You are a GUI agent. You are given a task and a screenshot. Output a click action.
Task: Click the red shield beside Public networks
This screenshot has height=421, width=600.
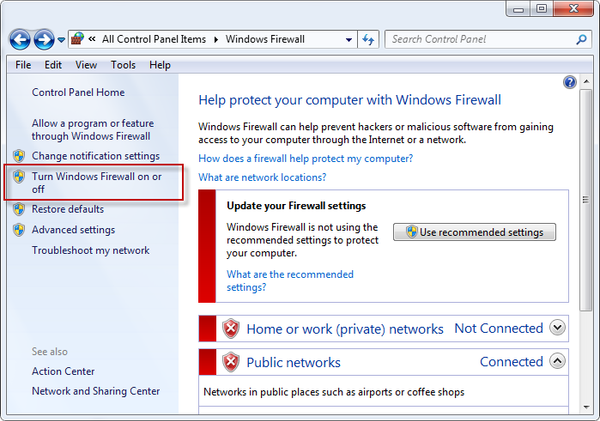(x=231, y=362)
